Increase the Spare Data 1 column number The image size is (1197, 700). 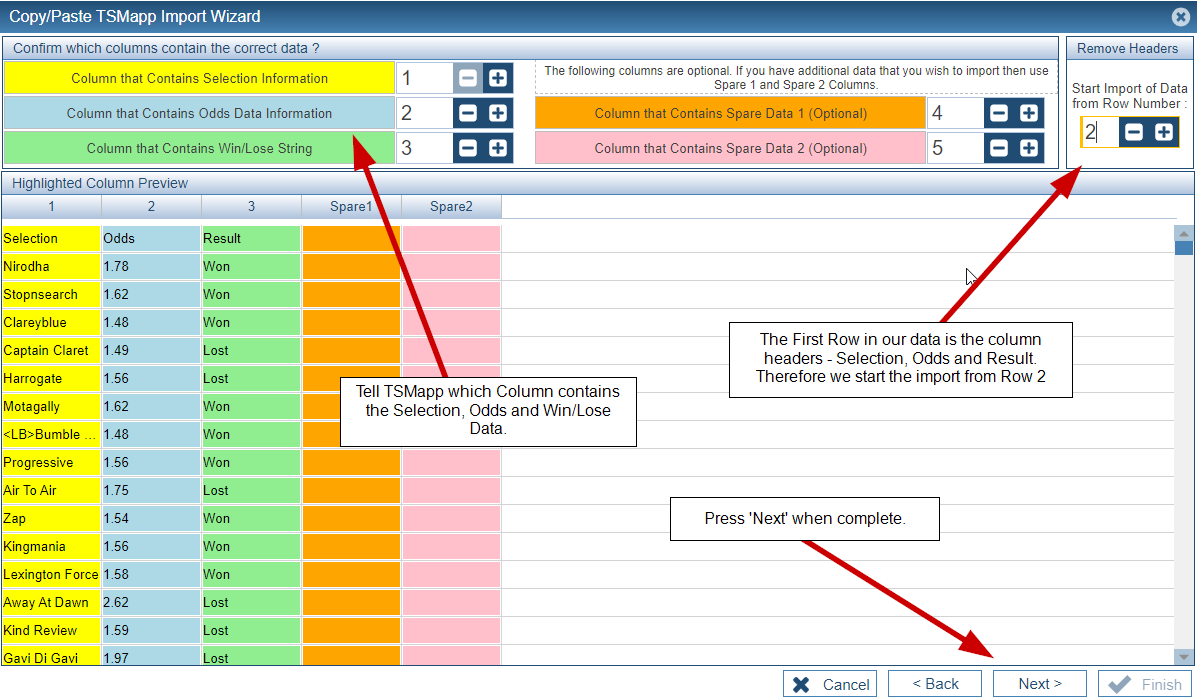(x=1028, y=113)
